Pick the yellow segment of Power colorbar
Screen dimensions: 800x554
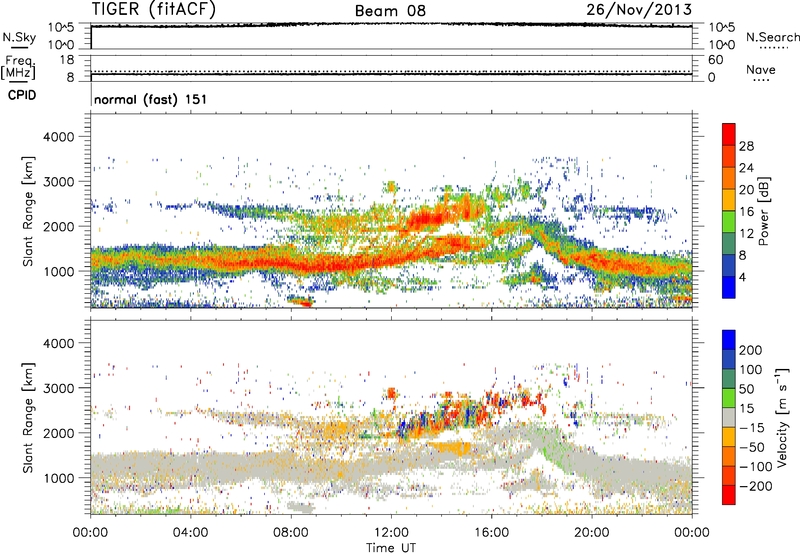click(x=729, y=199)
